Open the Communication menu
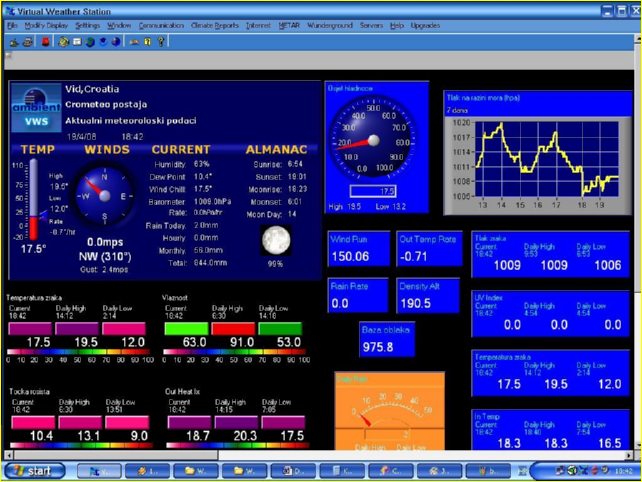642x482 pixels. (x=161, y=25)
